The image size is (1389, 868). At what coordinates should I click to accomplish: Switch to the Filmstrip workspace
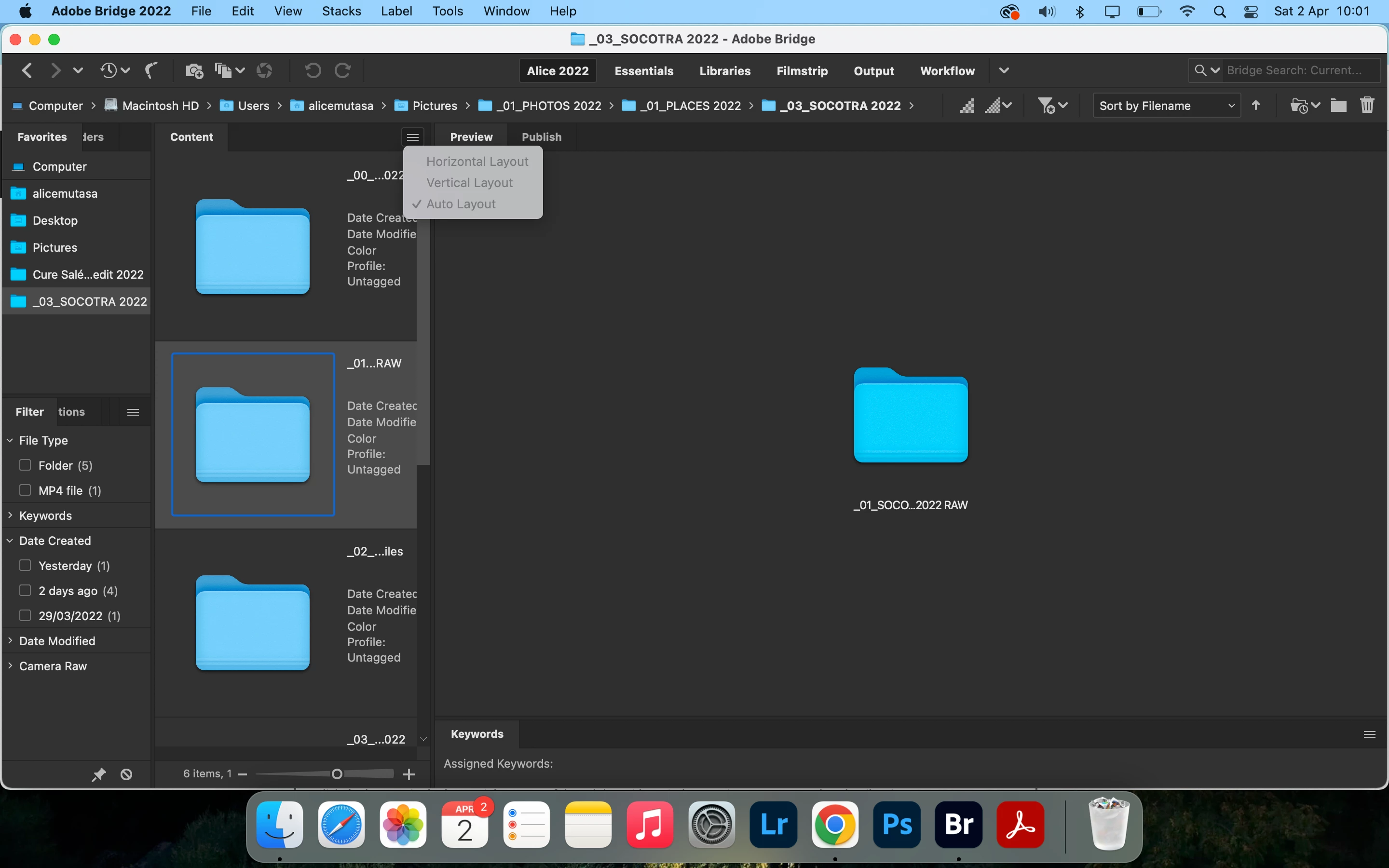point(801,70)
